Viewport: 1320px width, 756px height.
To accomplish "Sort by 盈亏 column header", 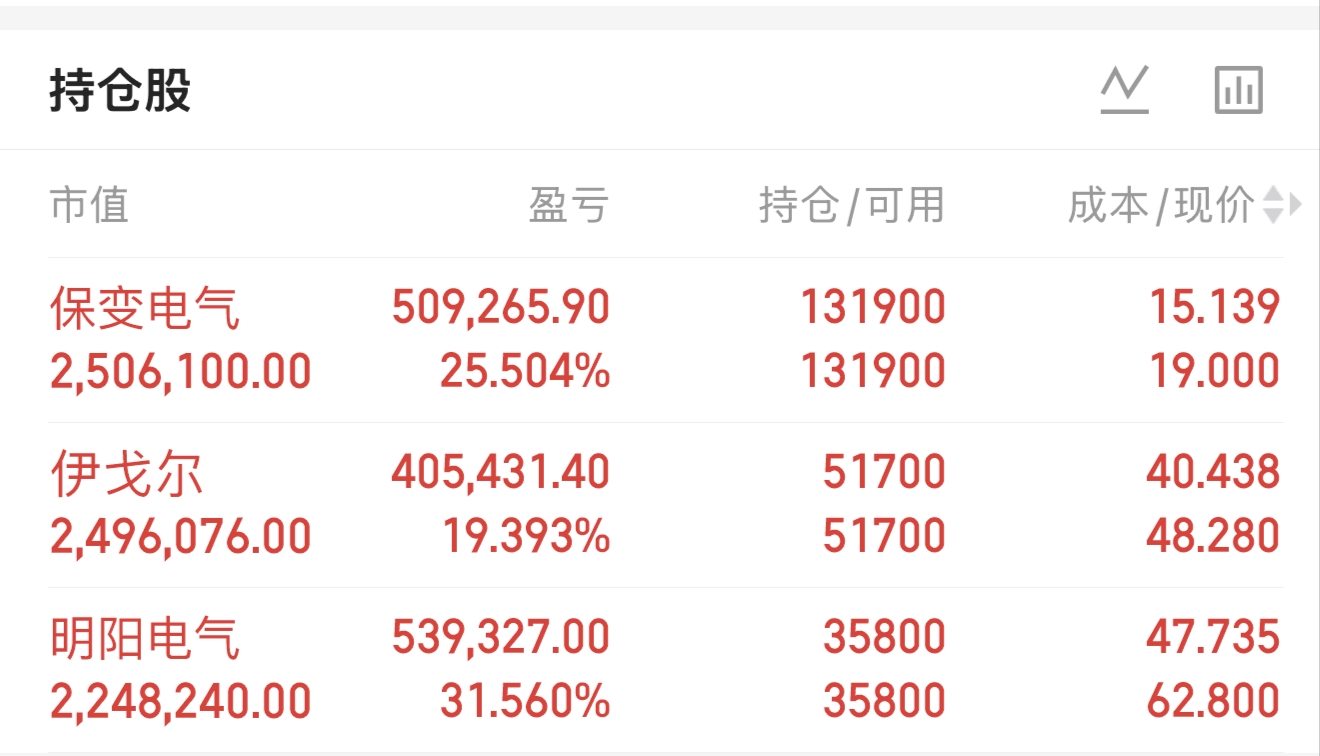I will click(x=568, y=205).
